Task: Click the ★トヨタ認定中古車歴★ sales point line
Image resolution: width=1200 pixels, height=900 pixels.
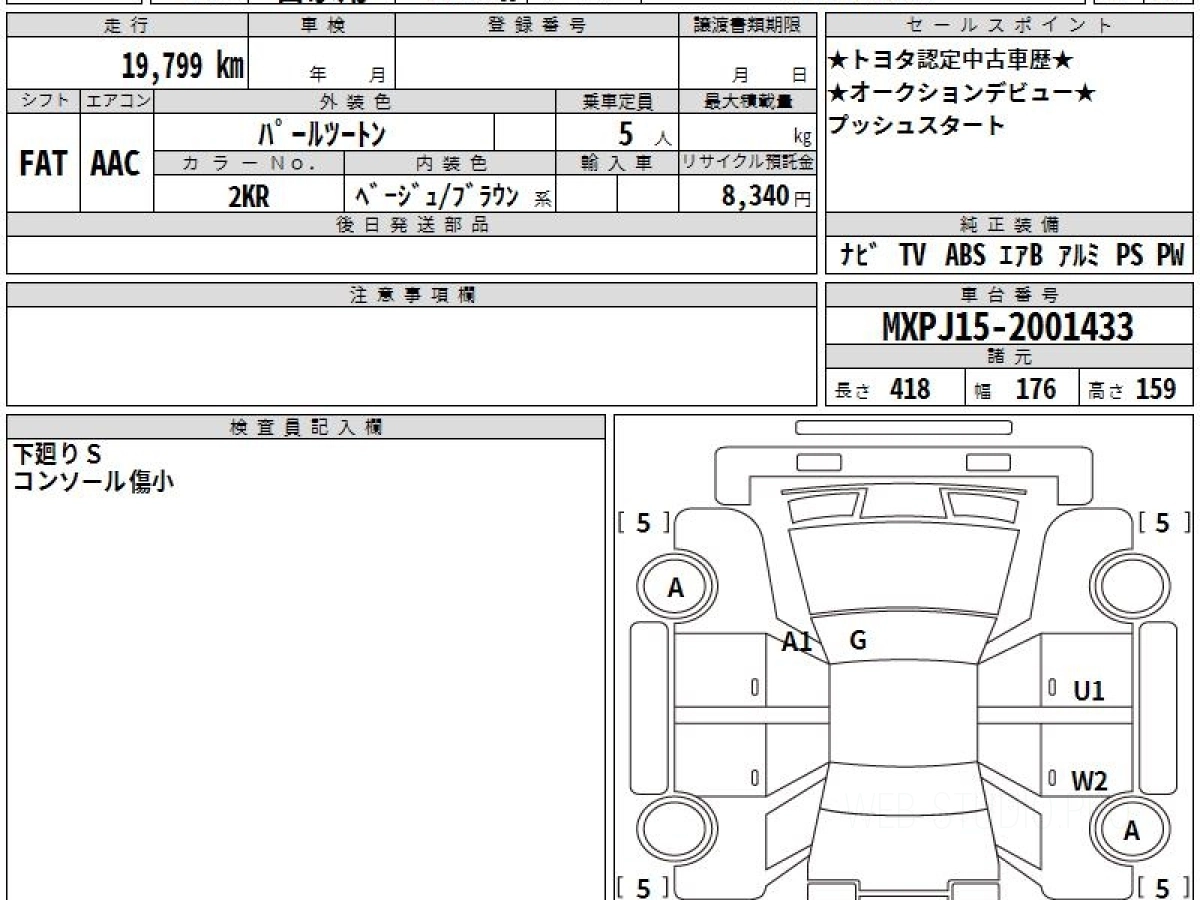Action: tap(951, 61)
